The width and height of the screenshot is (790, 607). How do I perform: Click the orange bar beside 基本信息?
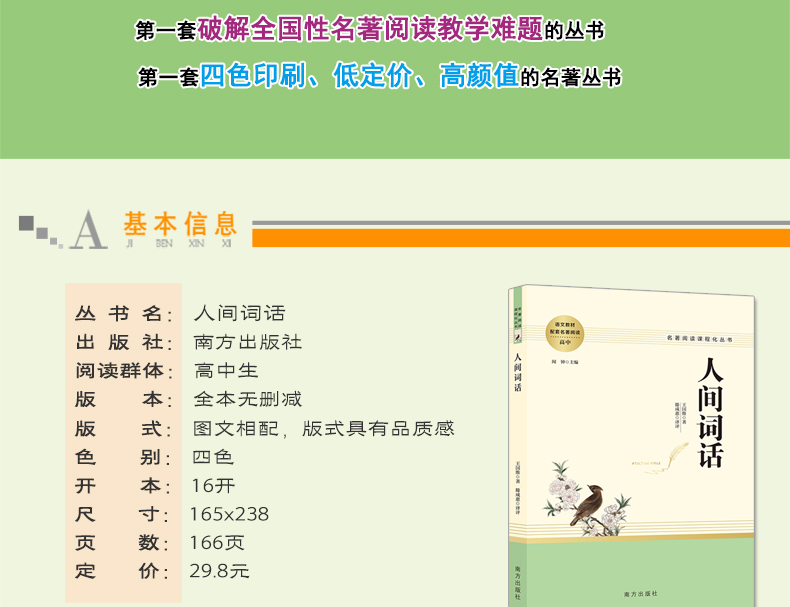(x=520, y=237)
